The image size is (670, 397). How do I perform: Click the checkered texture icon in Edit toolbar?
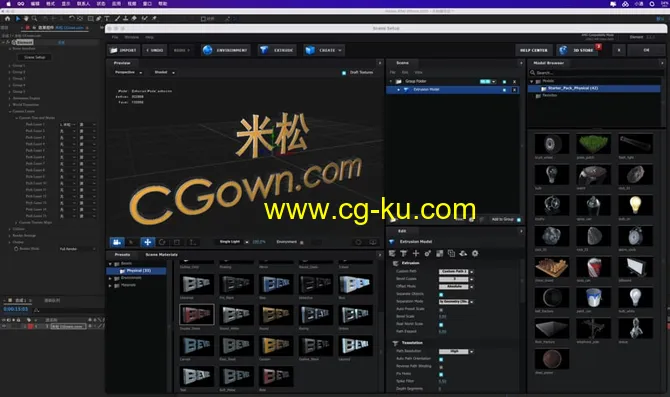(440, 253)
